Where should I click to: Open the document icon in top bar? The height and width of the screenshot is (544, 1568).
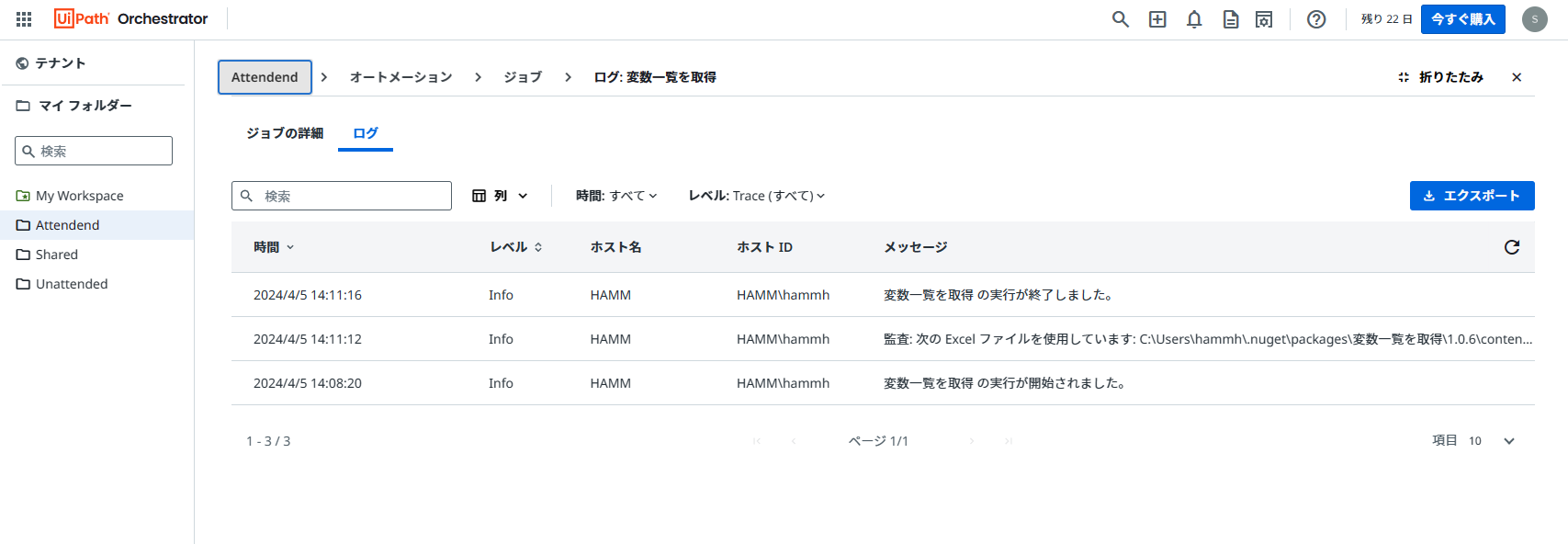coord(1231,19)
